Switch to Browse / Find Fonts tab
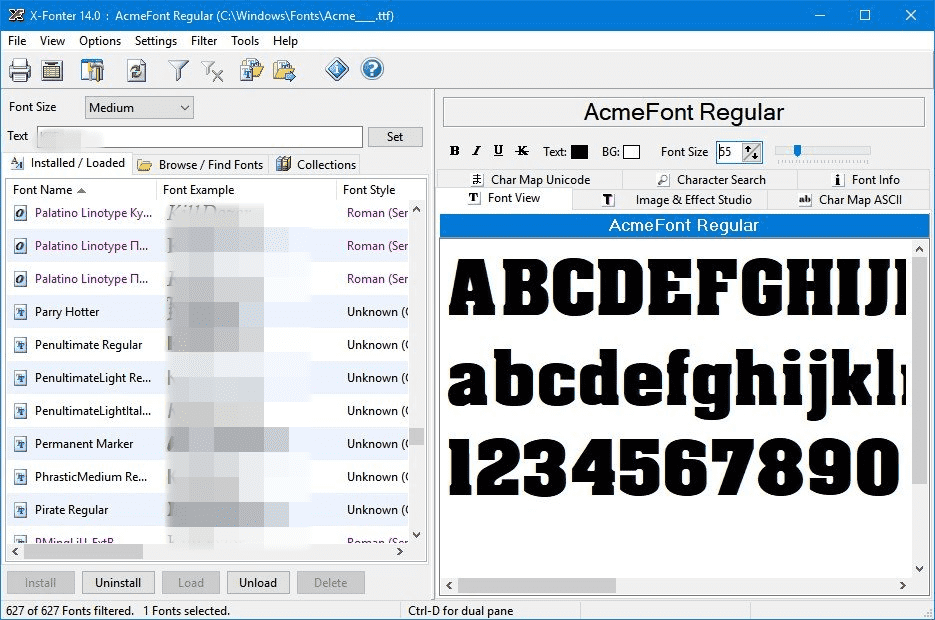 (200, 165)
